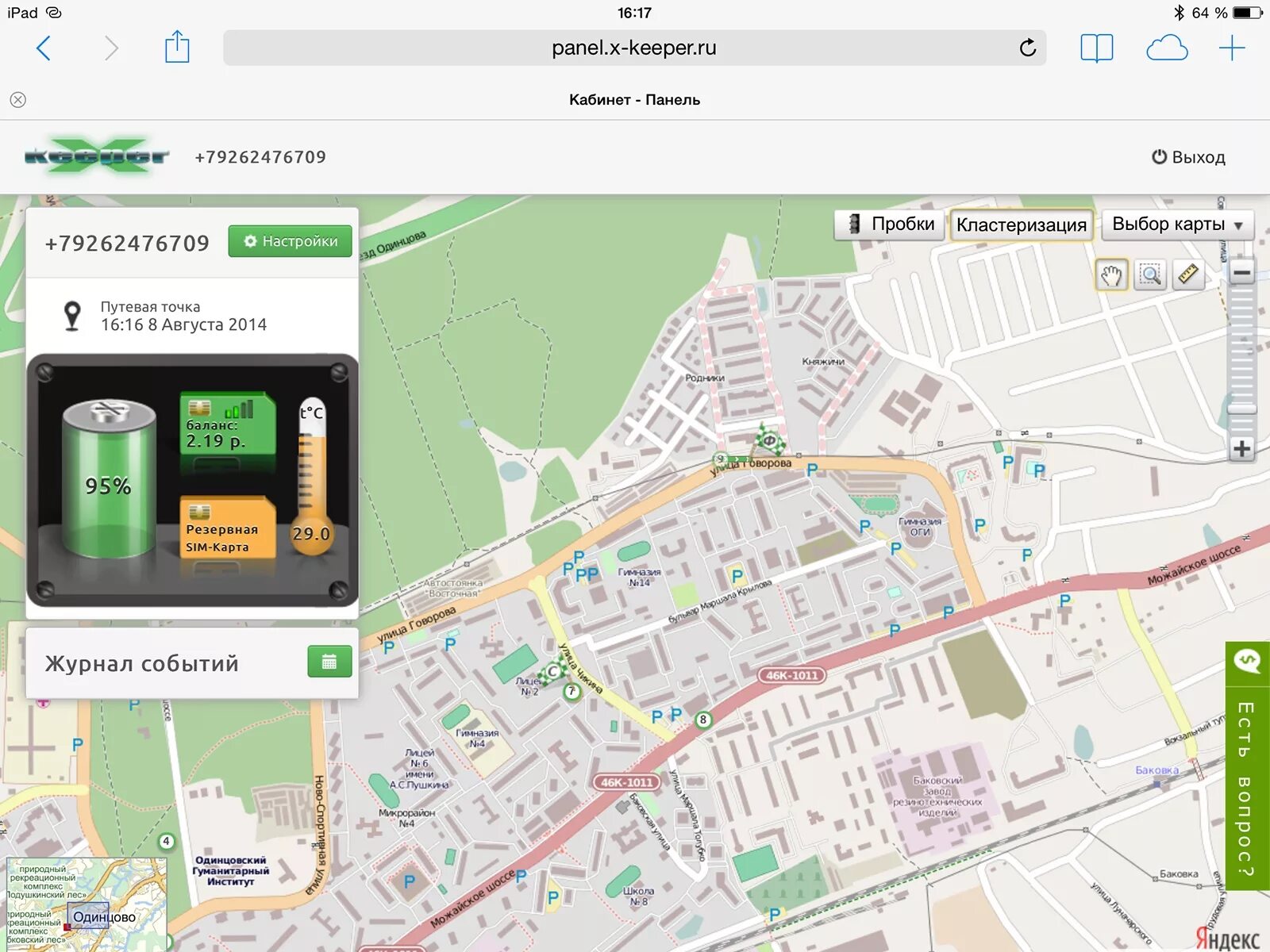This screenshot has height=952, width=1270.
Task: Click the Одинцово minimap overview
Action: [87, 904]
